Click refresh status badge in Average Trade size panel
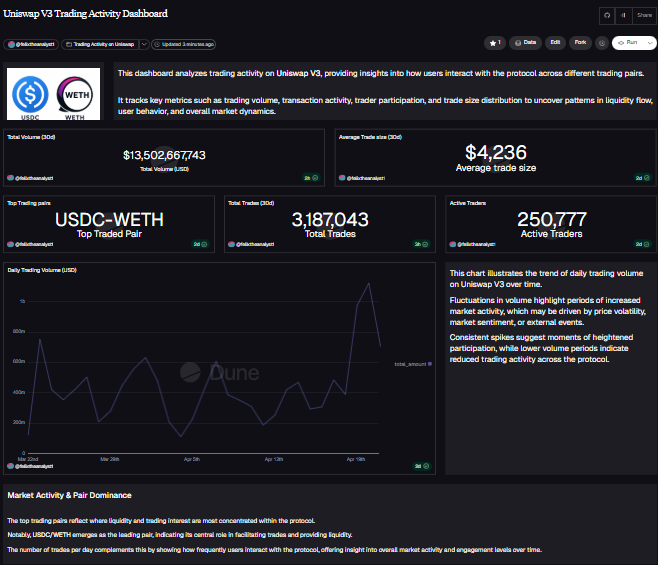The width and height of the screenshot is (658, 565). 642,178
